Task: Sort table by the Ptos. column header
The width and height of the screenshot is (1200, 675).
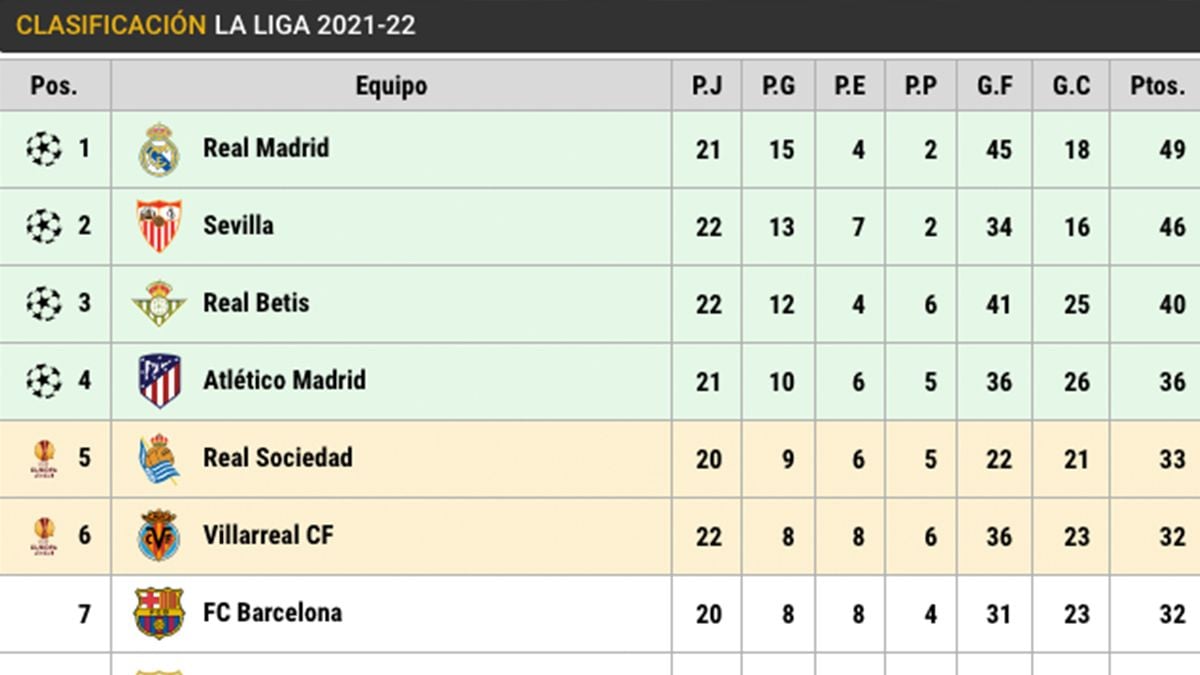Action: (1157, 86)
